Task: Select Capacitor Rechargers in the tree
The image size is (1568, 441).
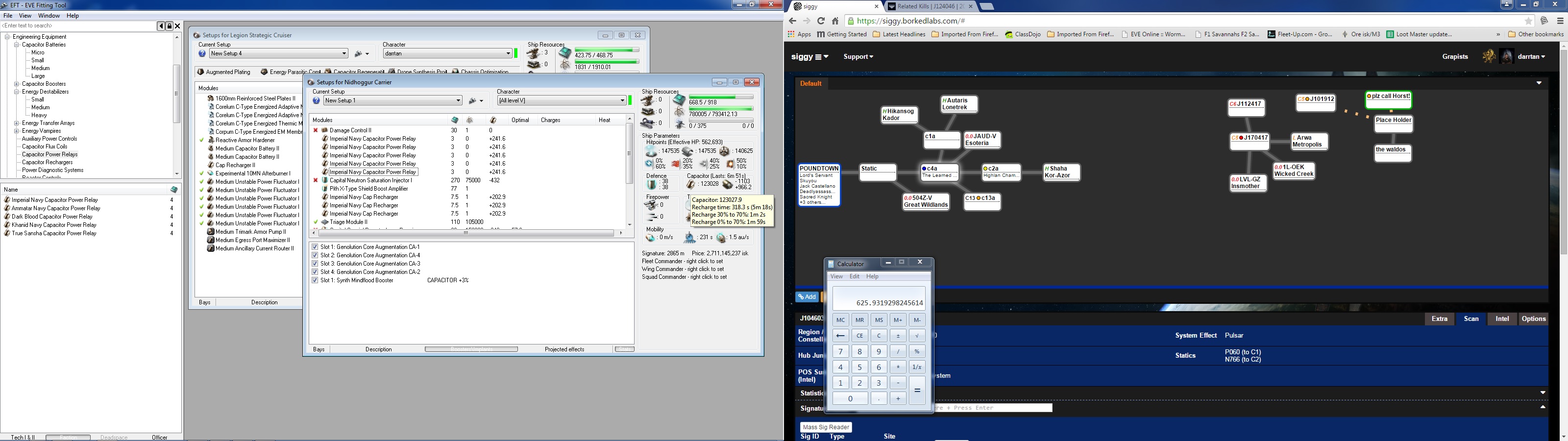Action: pyautogui.click(x=47, y=163)
